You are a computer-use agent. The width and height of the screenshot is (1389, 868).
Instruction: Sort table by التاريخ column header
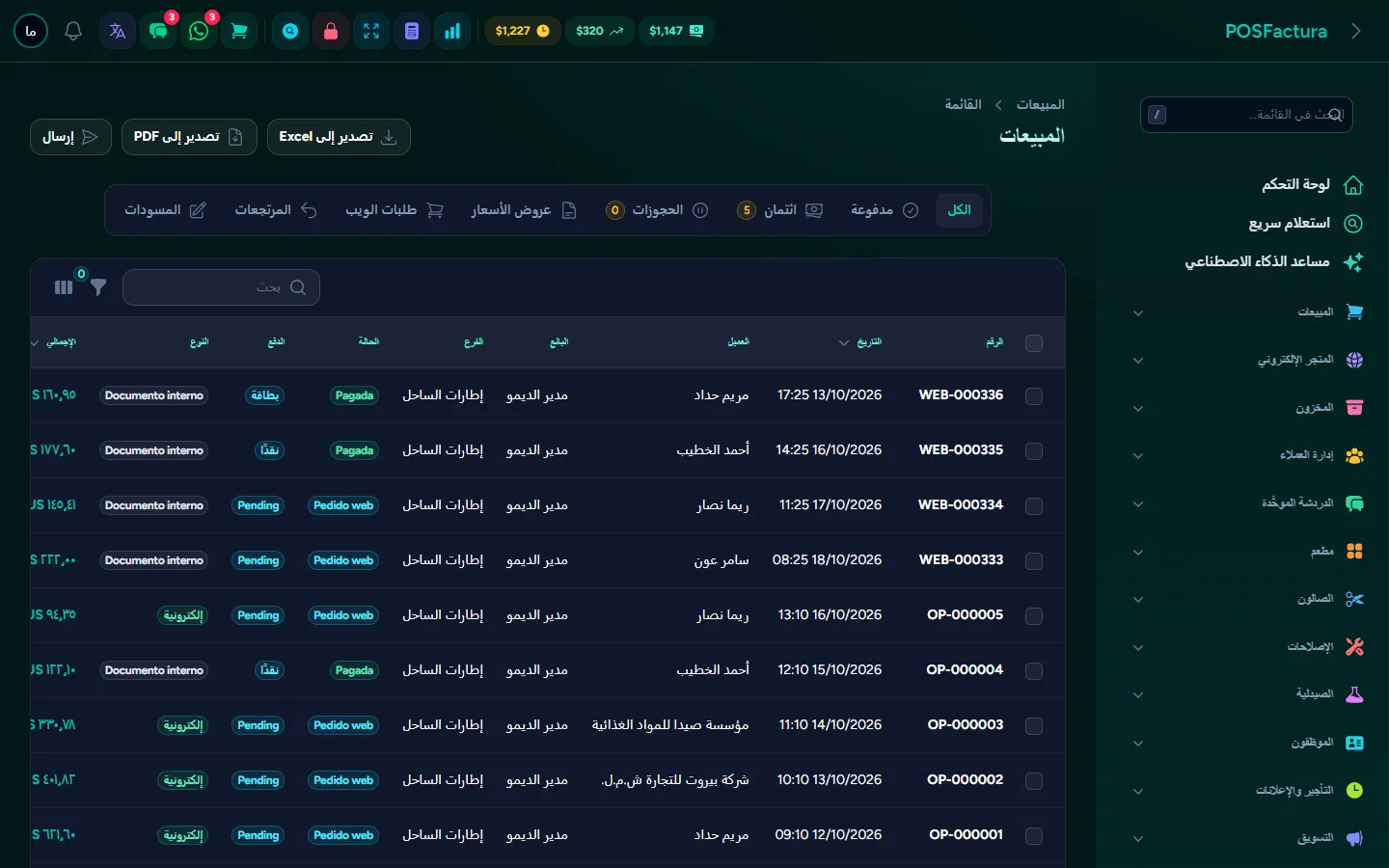pos(860,342)
